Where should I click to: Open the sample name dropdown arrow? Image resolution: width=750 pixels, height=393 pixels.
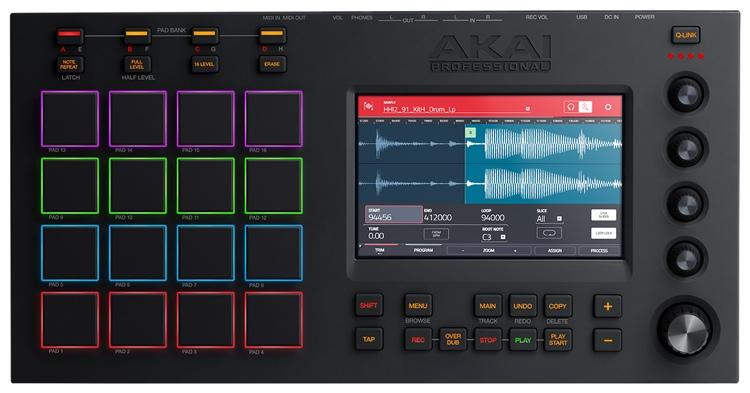[528, 109]
